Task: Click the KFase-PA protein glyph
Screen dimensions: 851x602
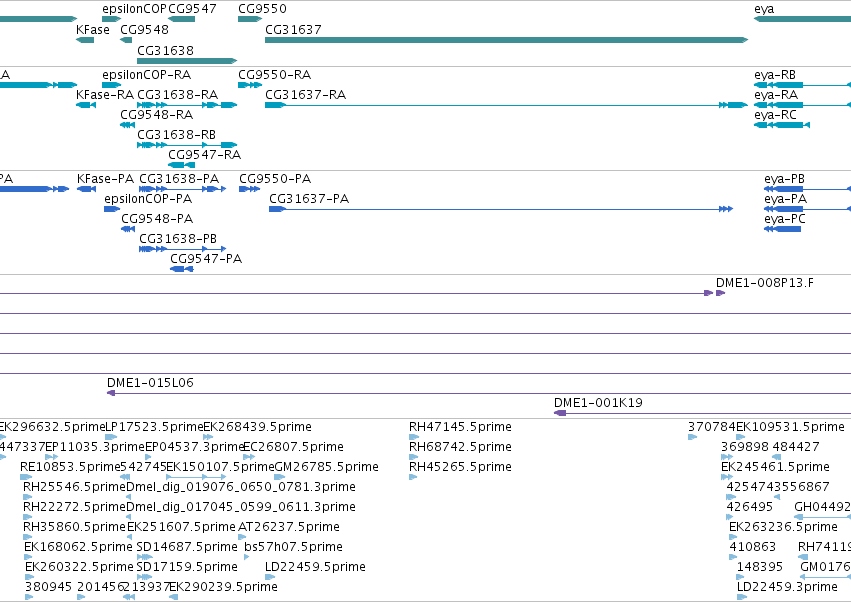Action: point(86,189)
